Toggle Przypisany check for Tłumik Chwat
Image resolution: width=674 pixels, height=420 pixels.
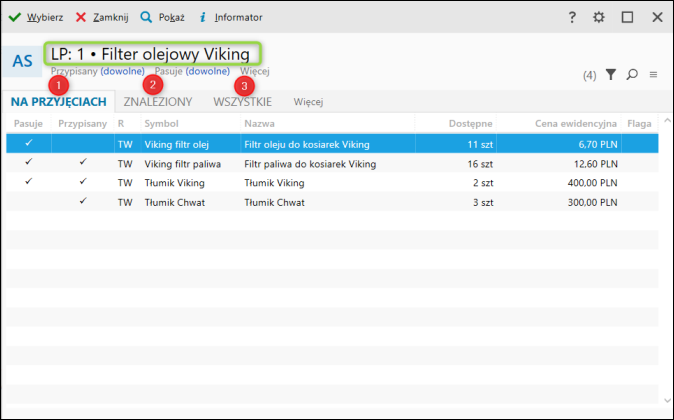83,201
